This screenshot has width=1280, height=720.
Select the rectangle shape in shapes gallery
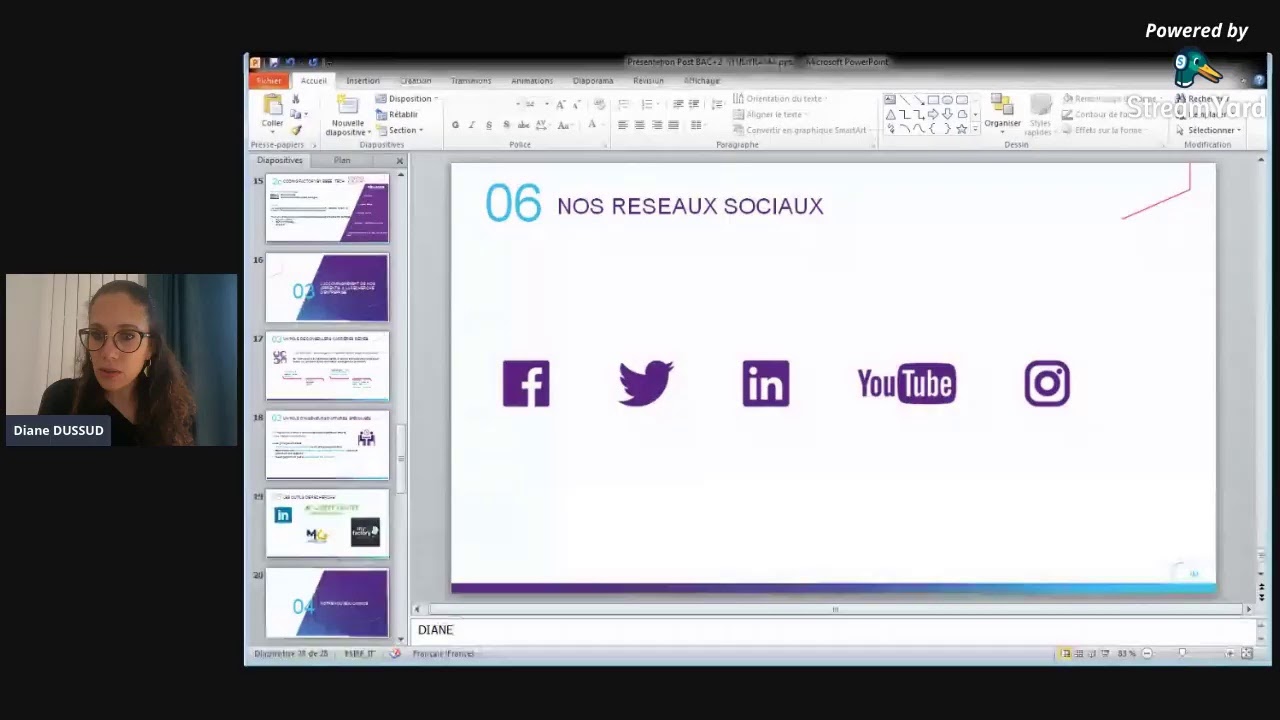(x=933, y=100)
